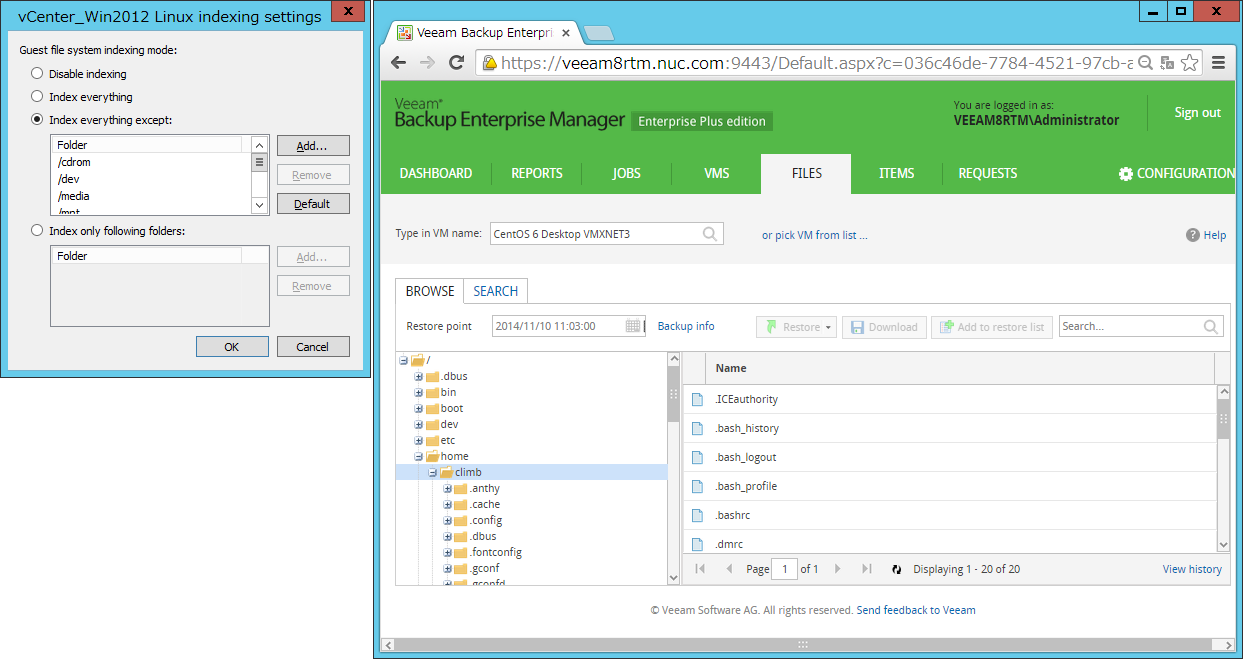Click the Sign out link

(1197, 113)
